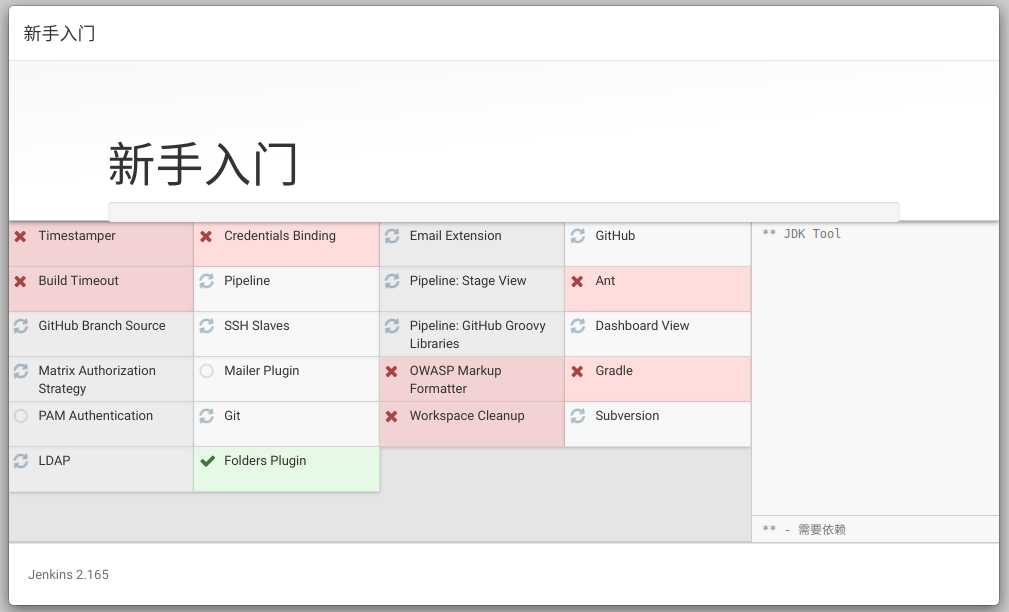Screen dimensions: 1009x612
Task: Click the spinner icon beside Git plugin
Action: click(x=206, y=416)
